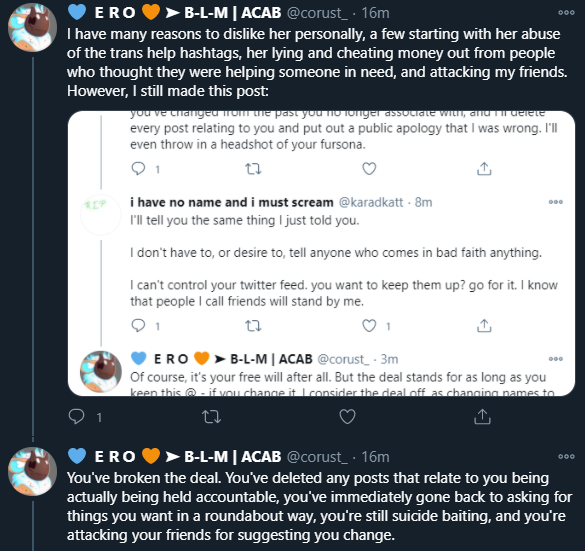
Task: Open the @karadkatt handle in embedded image
Action: pos(371,202)
